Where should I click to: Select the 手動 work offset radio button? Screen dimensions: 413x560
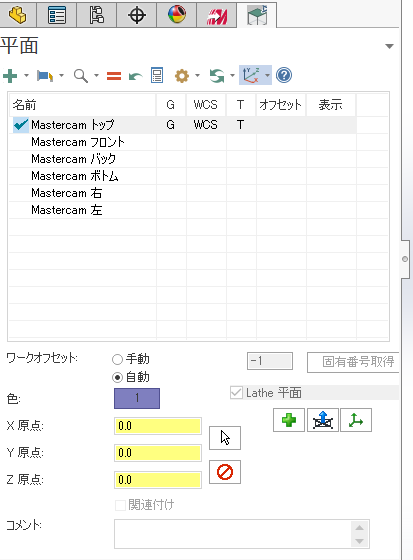tap(118, 359)
